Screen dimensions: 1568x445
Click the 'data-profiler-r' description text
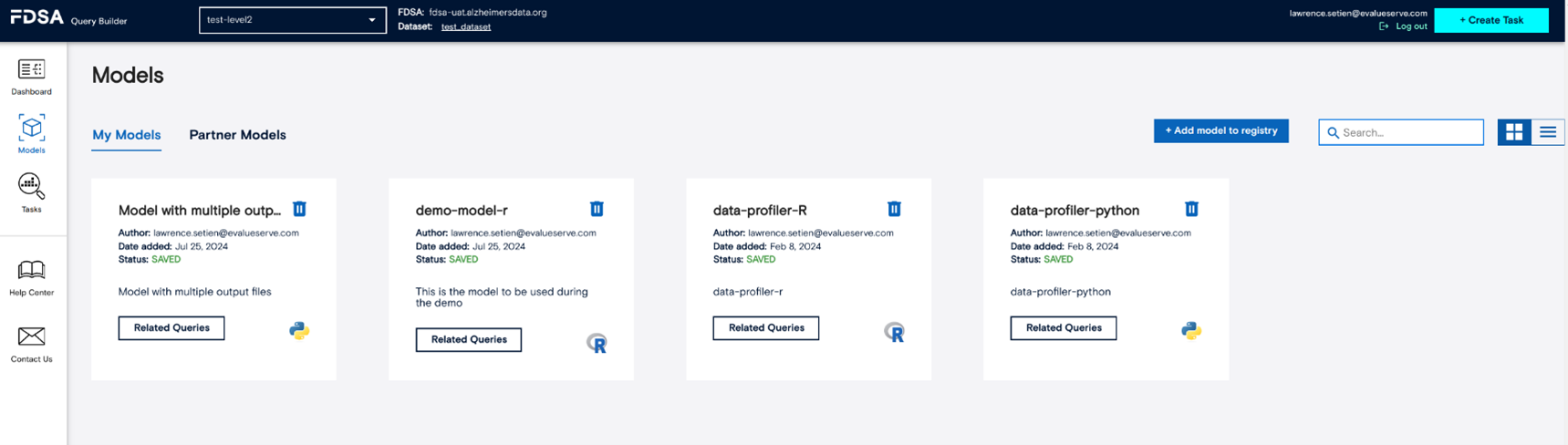click(748, 292)
